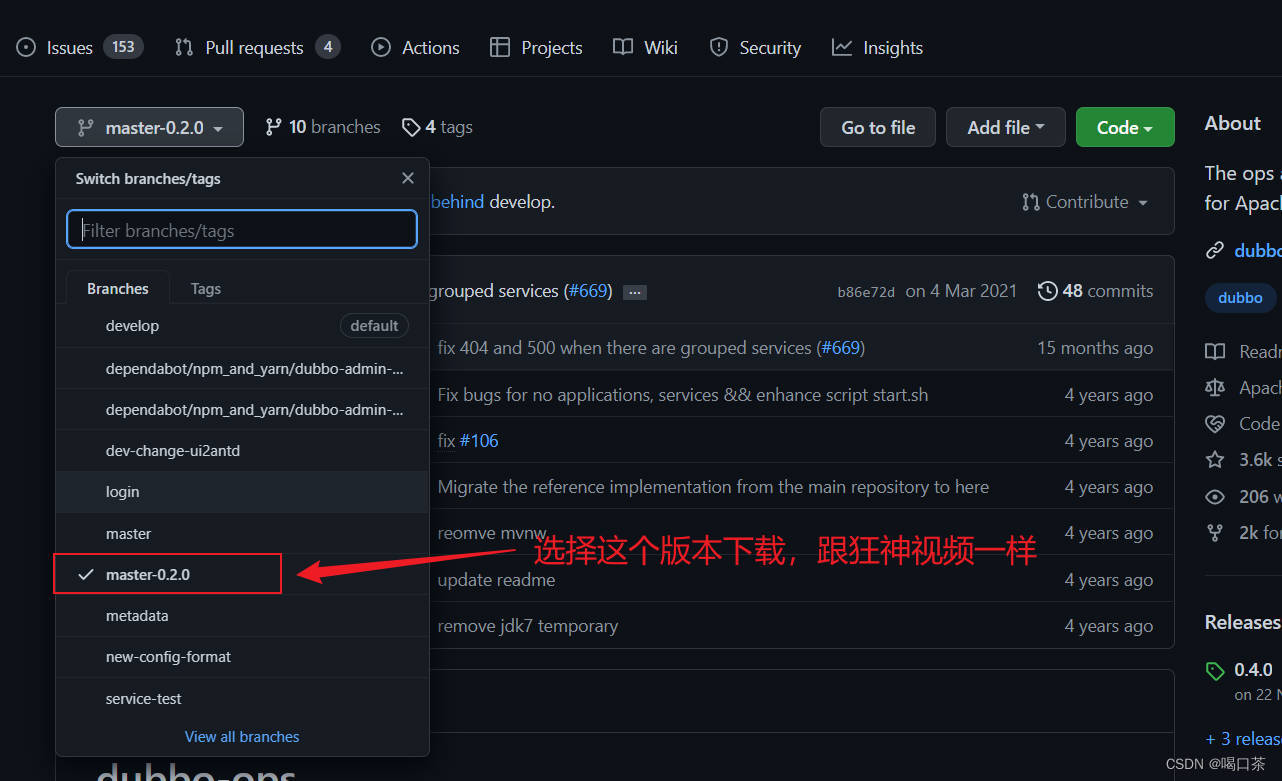Click the tag icon beside 4 tags
This screenshot has width=1282, height=781.
tap(411, 127)
